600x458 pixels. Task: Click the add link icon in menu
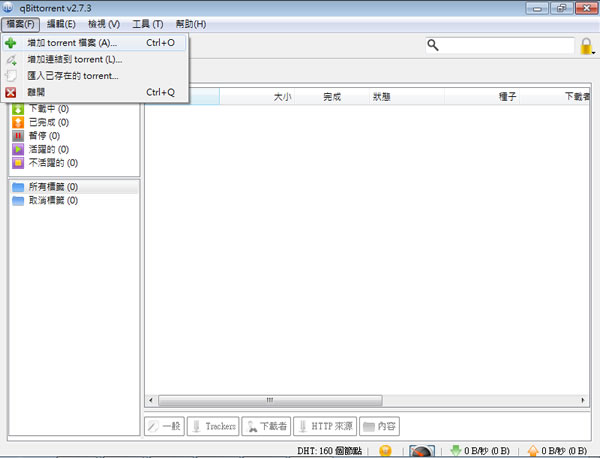pyautogui.click(x=11, y=60)
